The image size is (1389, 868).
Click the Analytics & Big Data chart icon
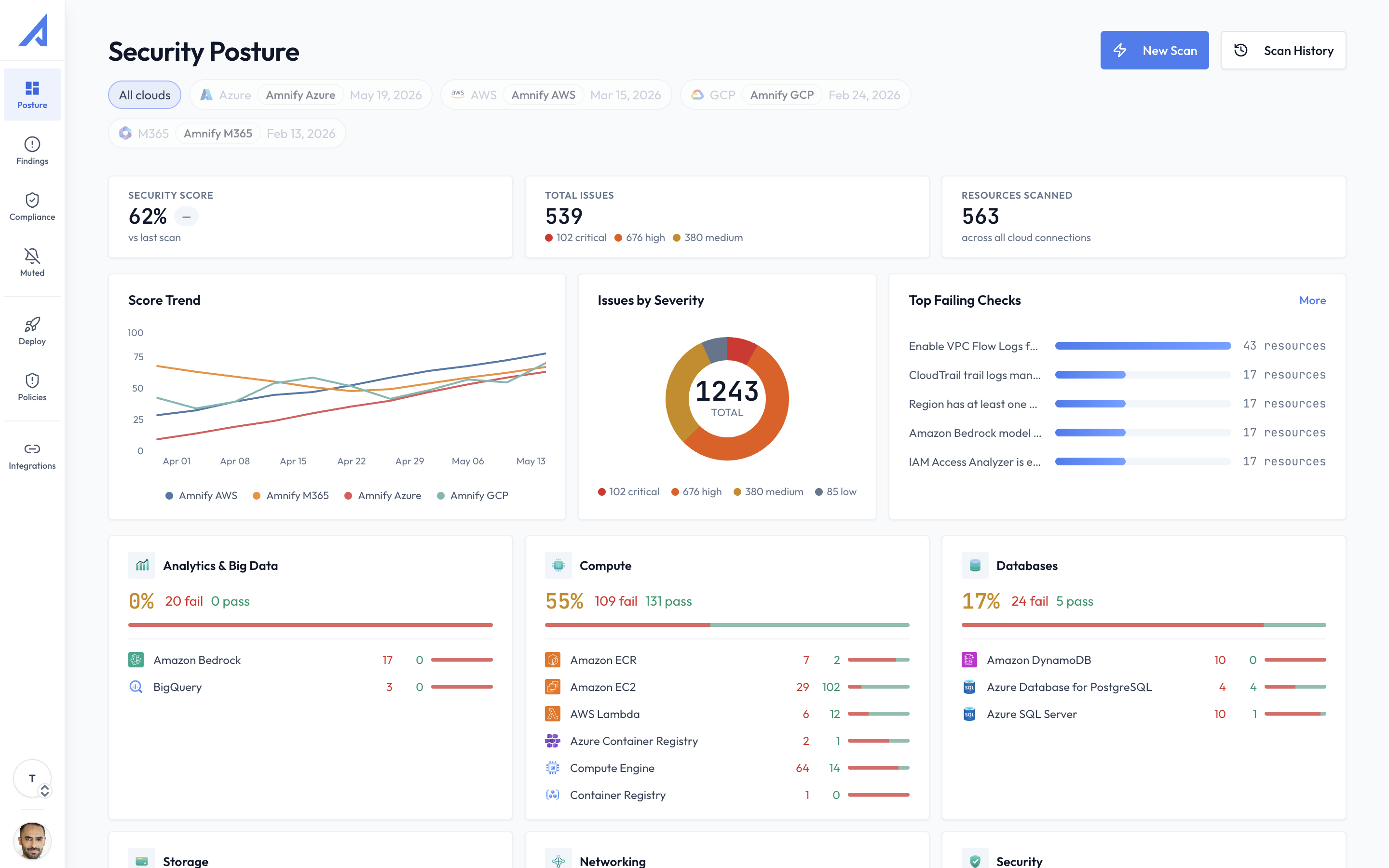click(142, 566)
